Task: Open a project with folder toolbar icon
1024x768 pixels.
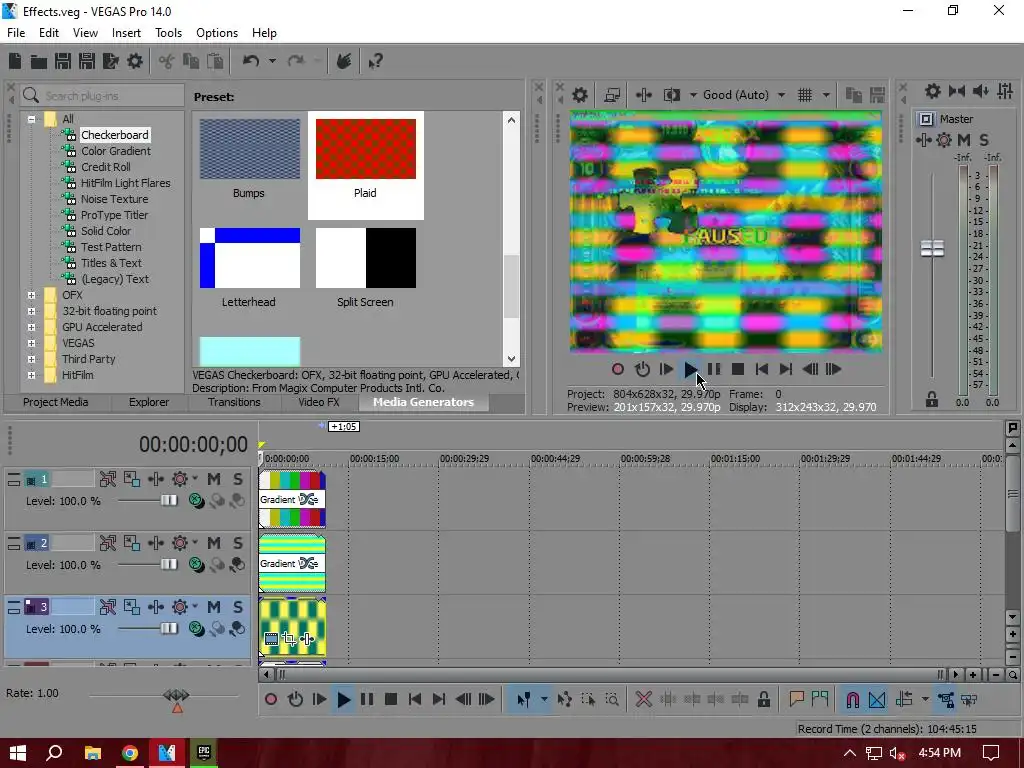Action: click(x=39, y=61)
